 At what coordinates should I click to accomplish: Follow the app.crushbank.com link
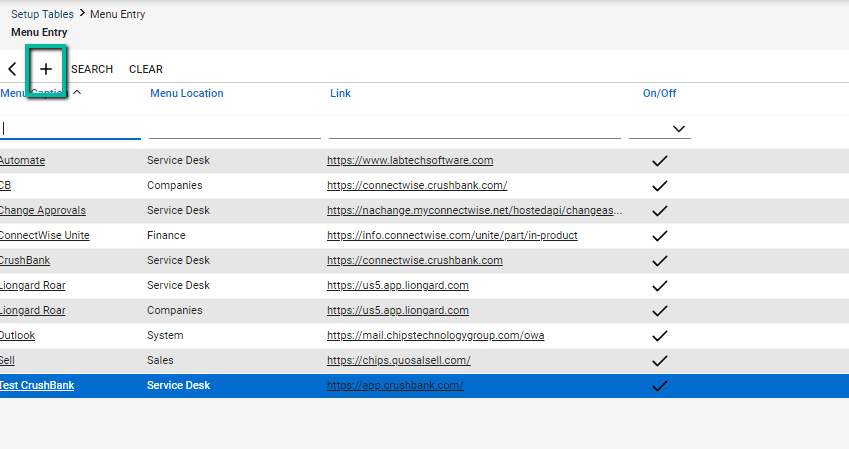[x=395, y=385]
